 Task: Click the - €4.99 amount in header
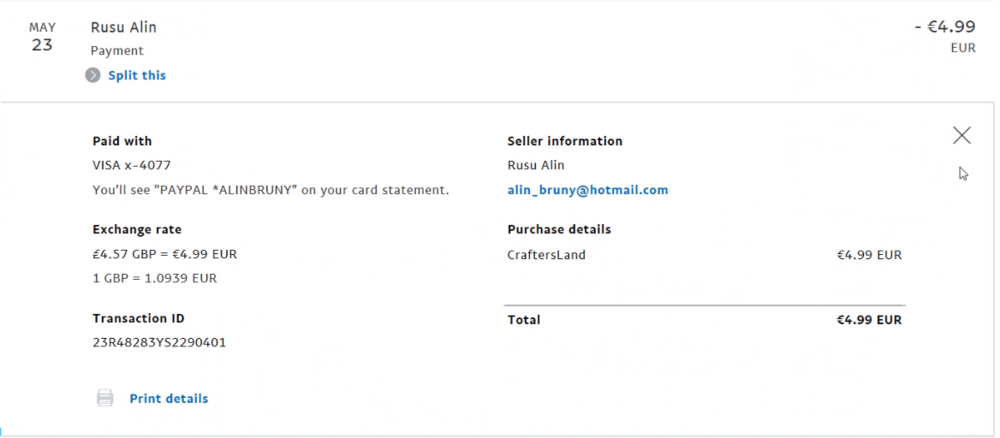[x=944, y=27]
